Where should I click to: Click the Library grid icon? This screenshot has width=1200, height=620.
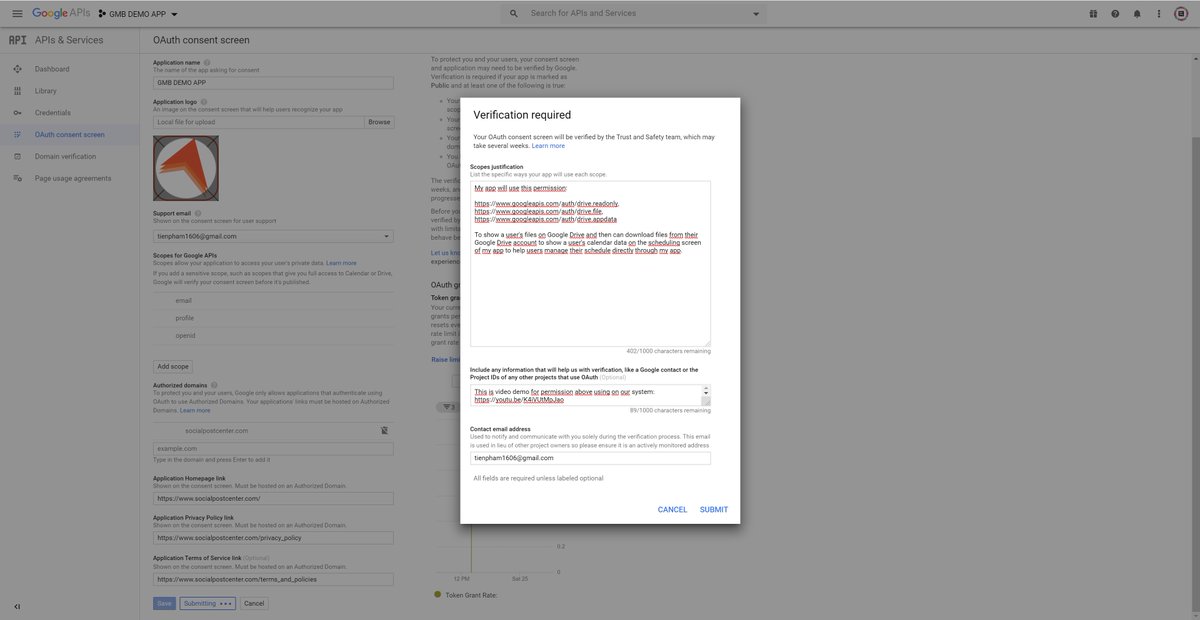17,91
